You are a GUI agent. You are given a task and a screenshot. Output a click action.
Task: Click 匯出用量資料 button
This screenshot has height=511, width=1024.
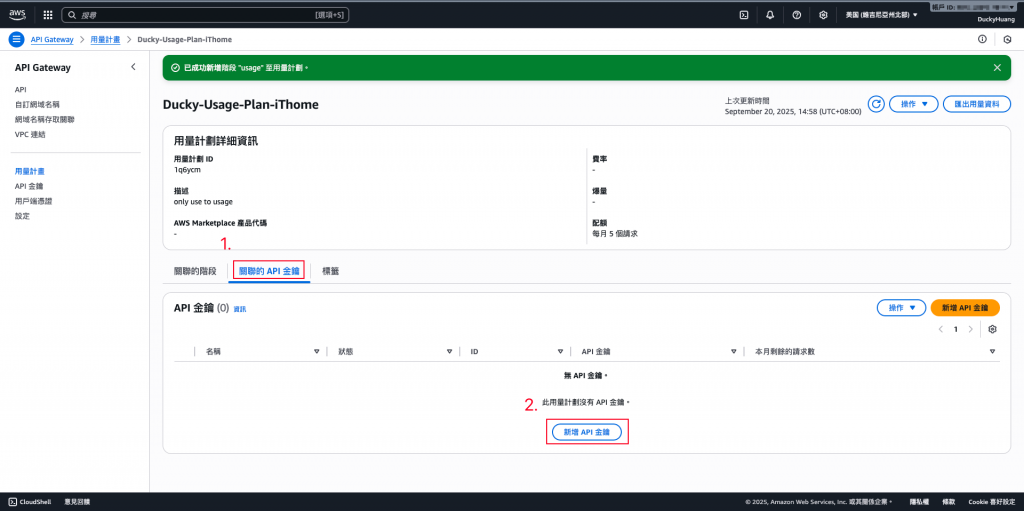point(977,104)
